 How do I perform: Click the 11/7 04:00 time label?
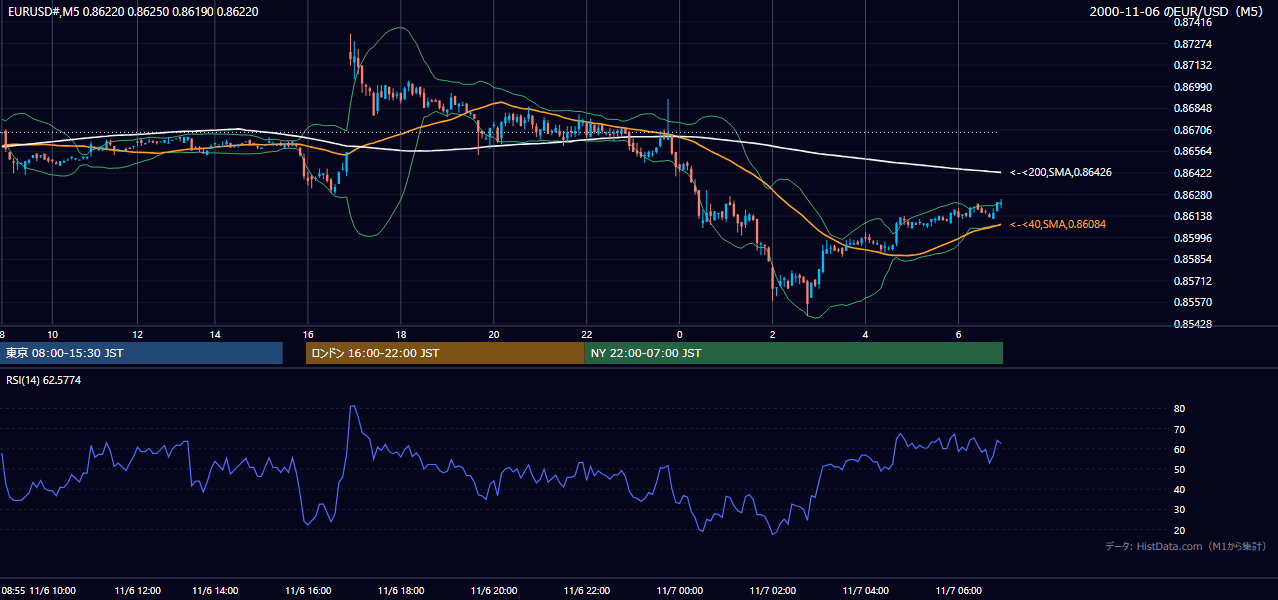click(865, 590)
